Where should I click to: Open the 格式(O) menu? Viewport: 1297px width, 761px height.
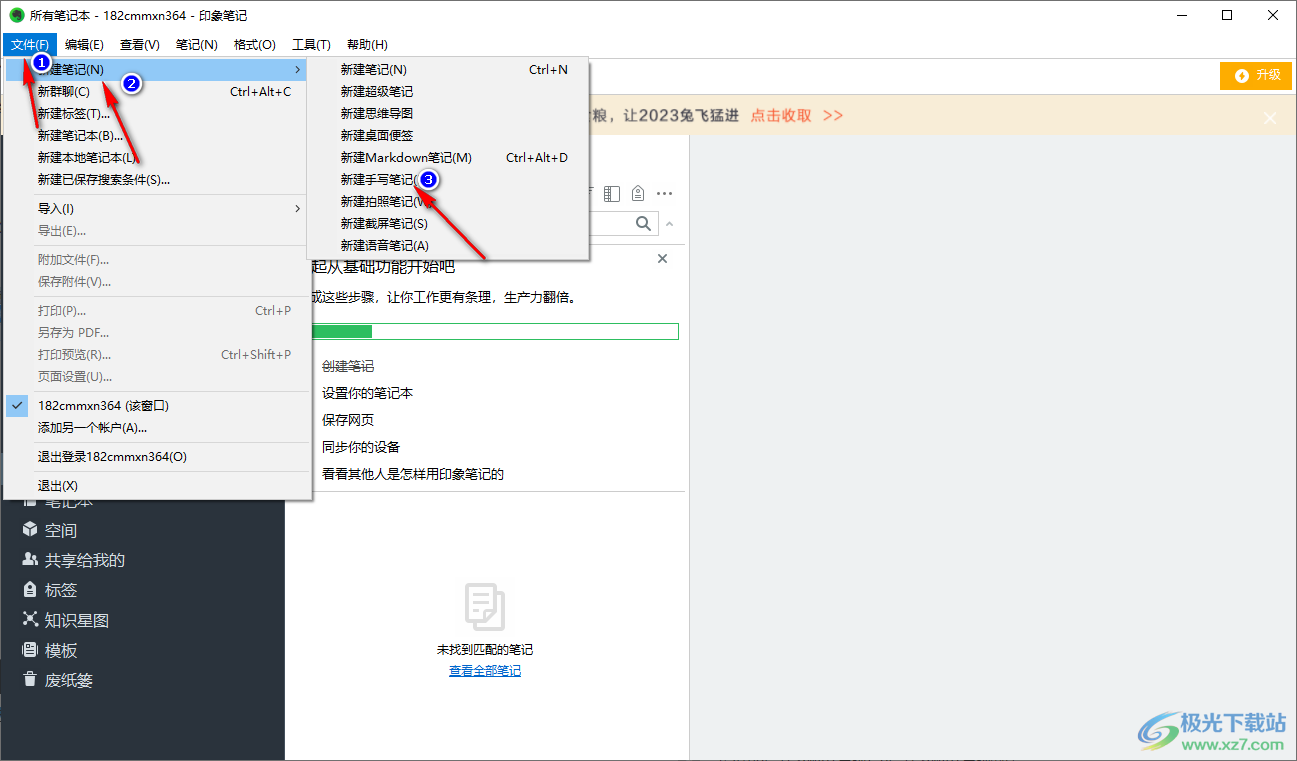click(x=255, y=44)
